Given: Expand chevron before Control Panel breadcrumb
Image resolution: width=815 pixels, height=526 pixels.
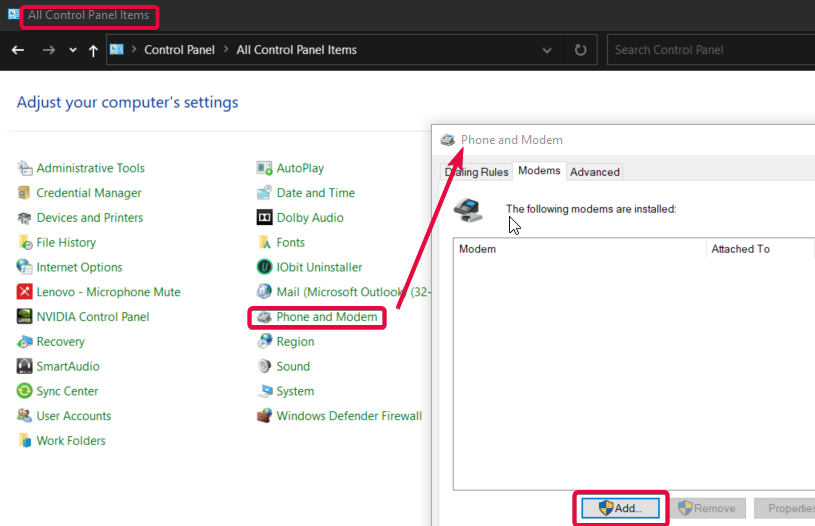Looking at the screenshot, I should [x=134, y=49].
